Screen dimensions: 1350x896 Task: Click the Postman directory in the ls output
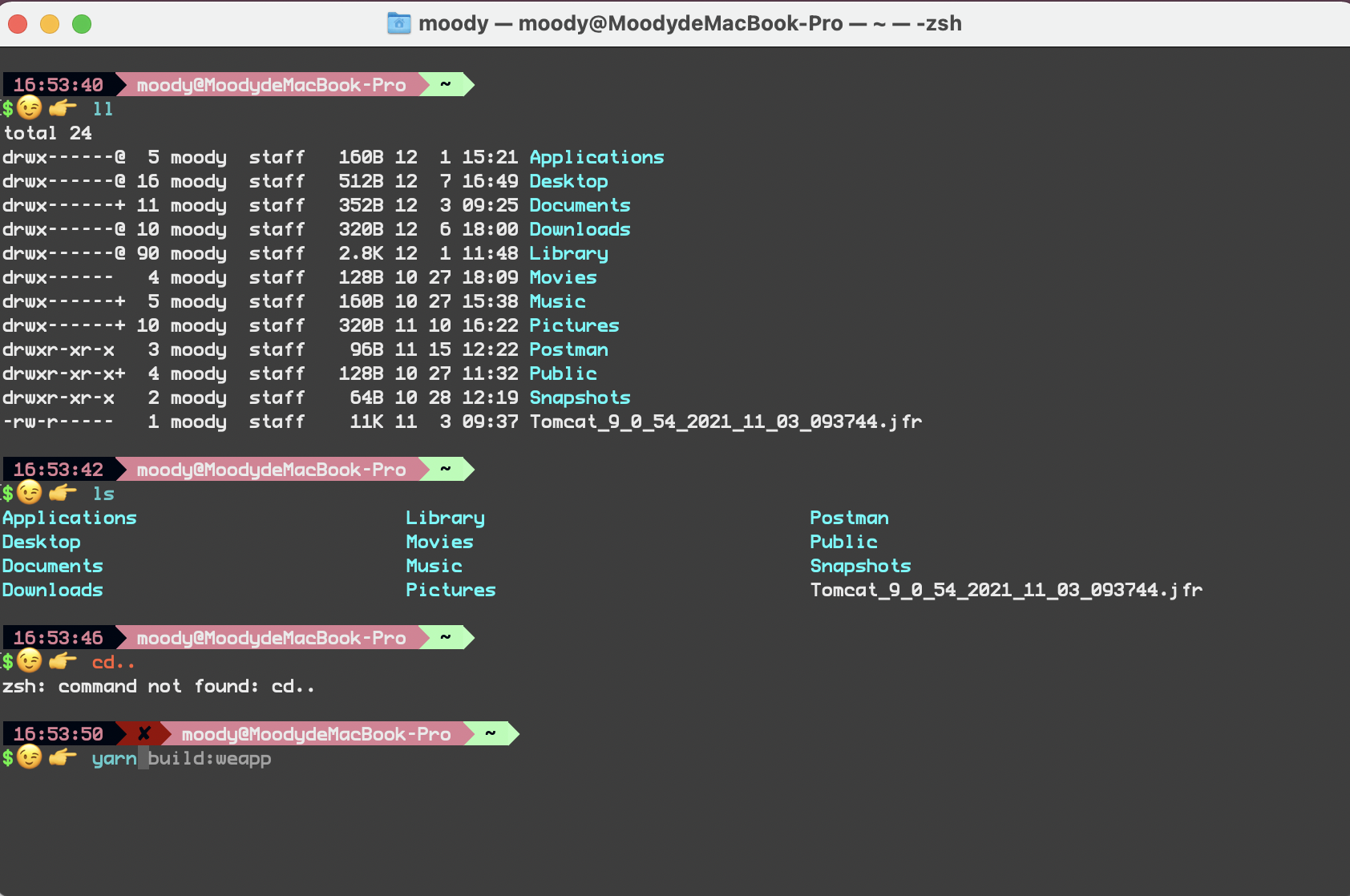(849, 518)
